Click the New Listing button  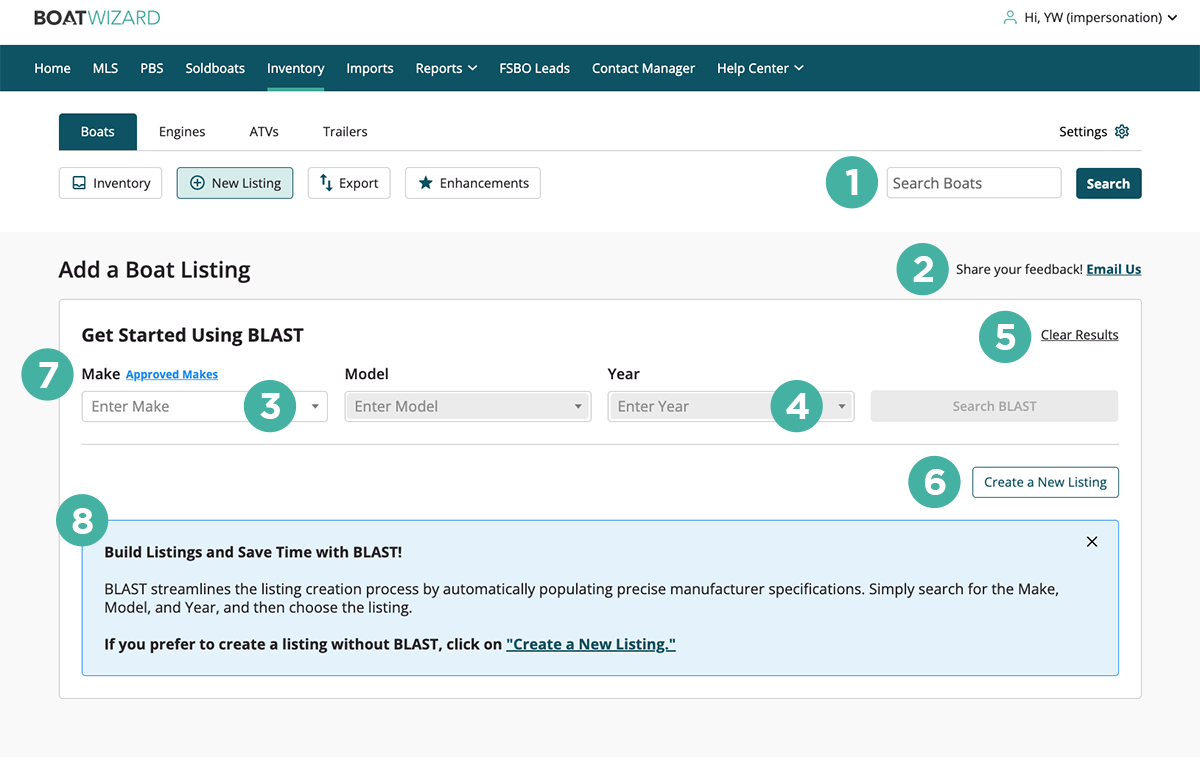(235, 183)
